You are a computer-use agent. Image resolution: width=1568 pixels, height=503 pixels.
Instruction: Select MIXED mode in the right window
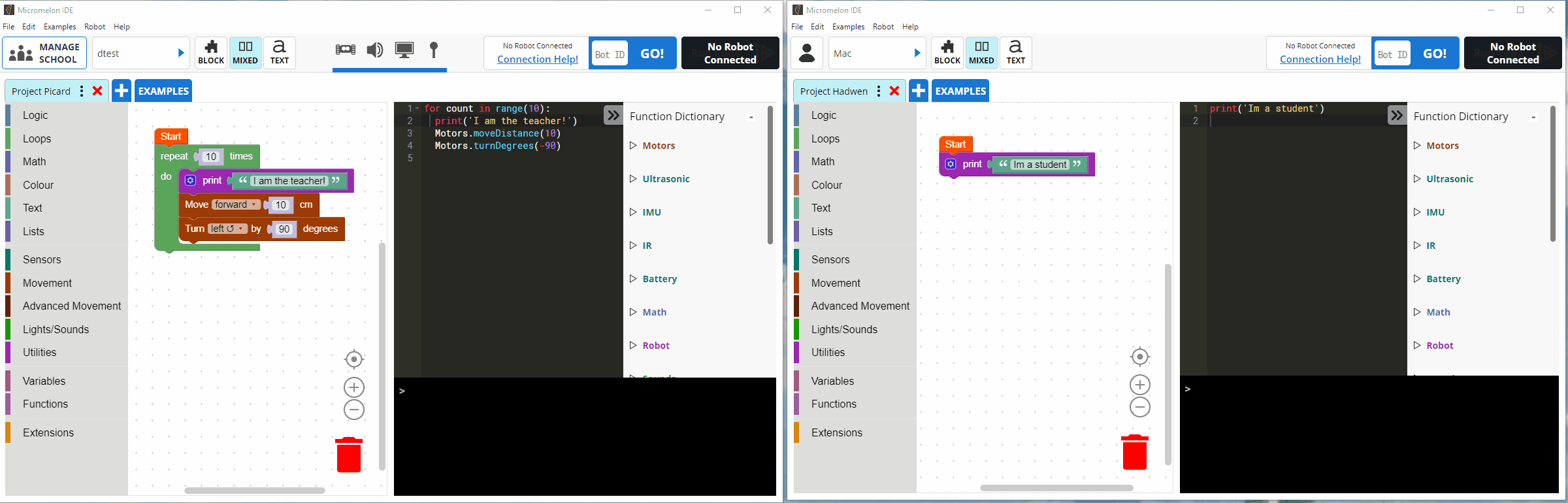pyautogui.click(x=981, y=53)
